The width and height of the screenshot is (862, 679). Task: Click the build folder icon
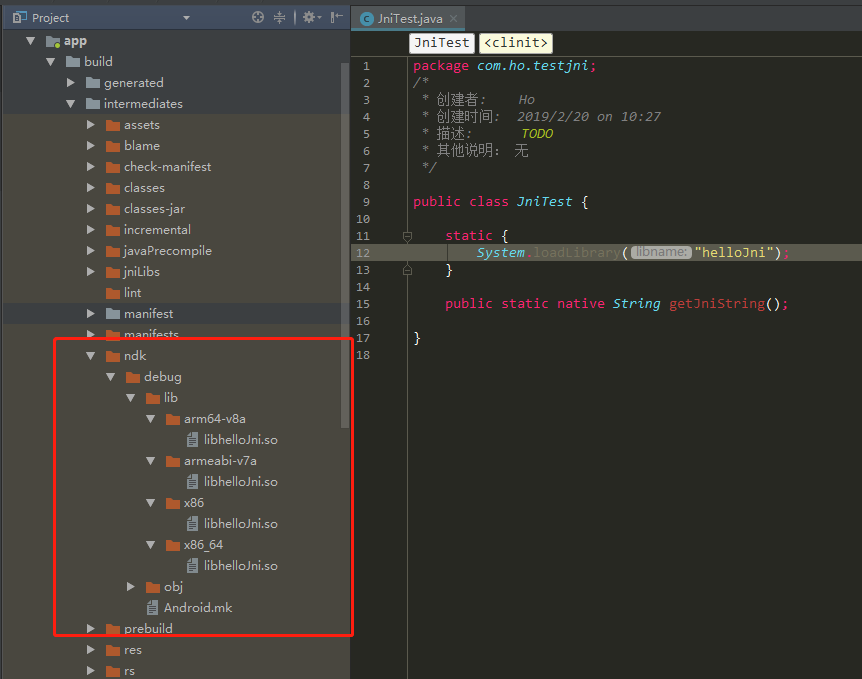(73, 62)
